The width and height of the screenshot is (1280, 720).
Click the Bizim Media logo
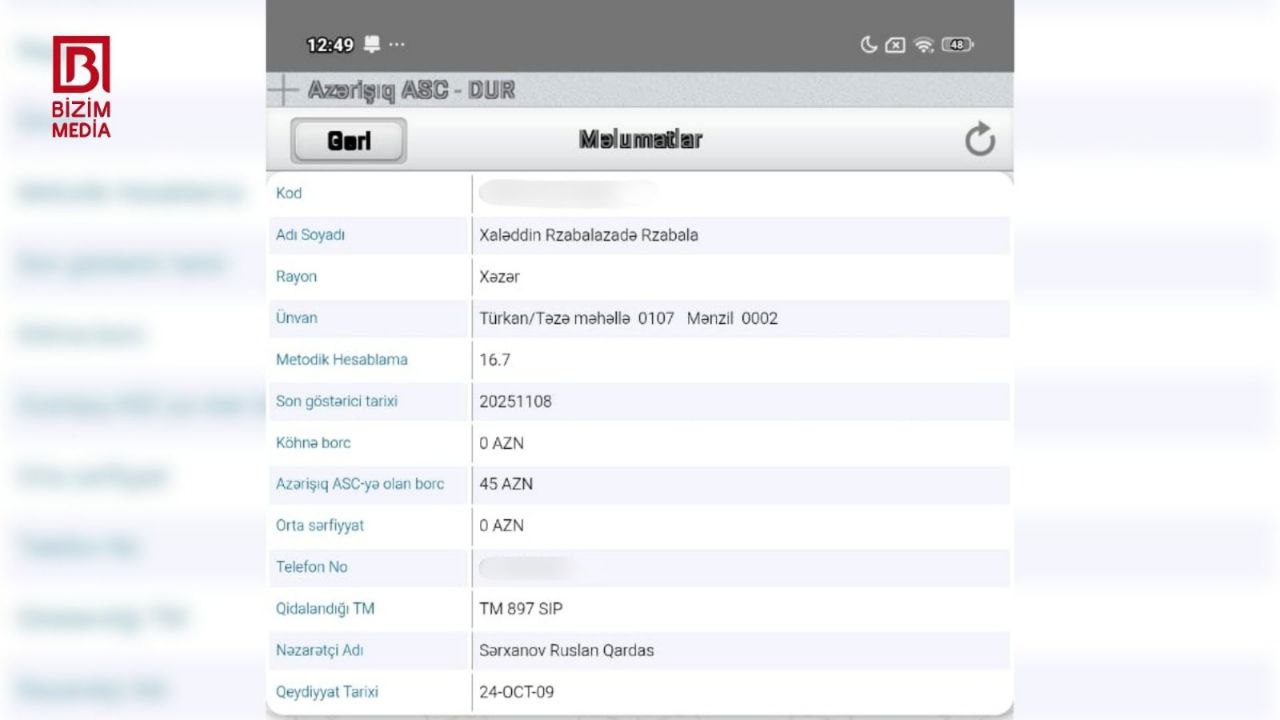point(81,87)
